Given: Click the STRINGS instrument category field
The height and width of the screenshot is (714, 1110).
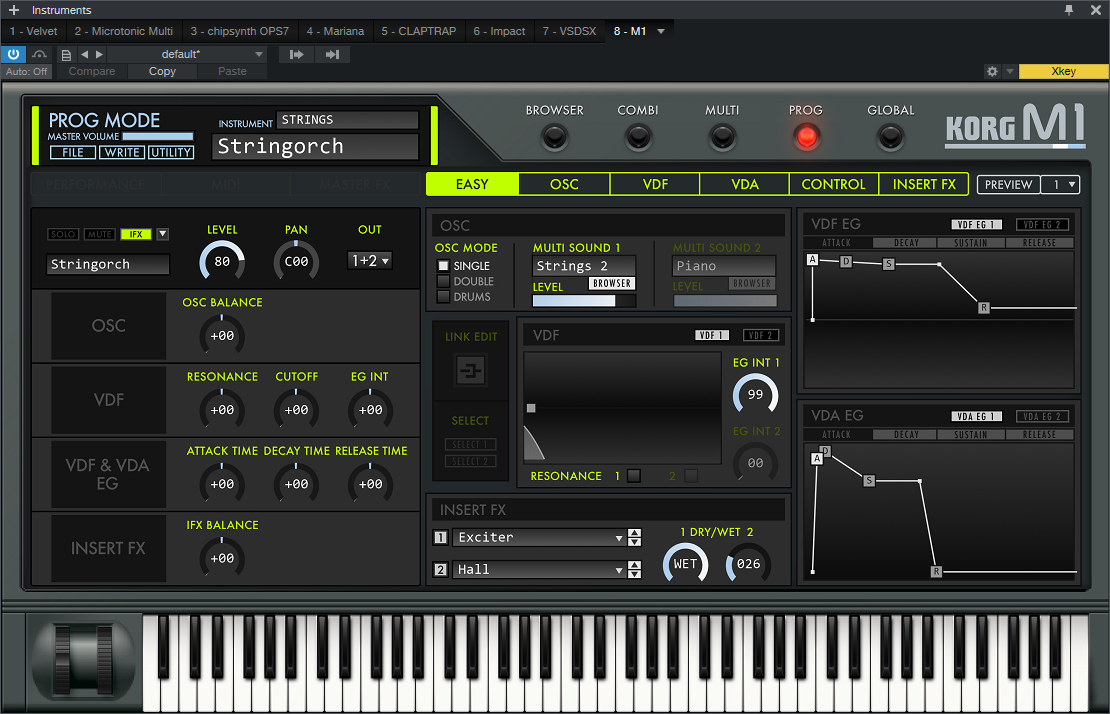Looking at the screenshot, I should (347, 120).
